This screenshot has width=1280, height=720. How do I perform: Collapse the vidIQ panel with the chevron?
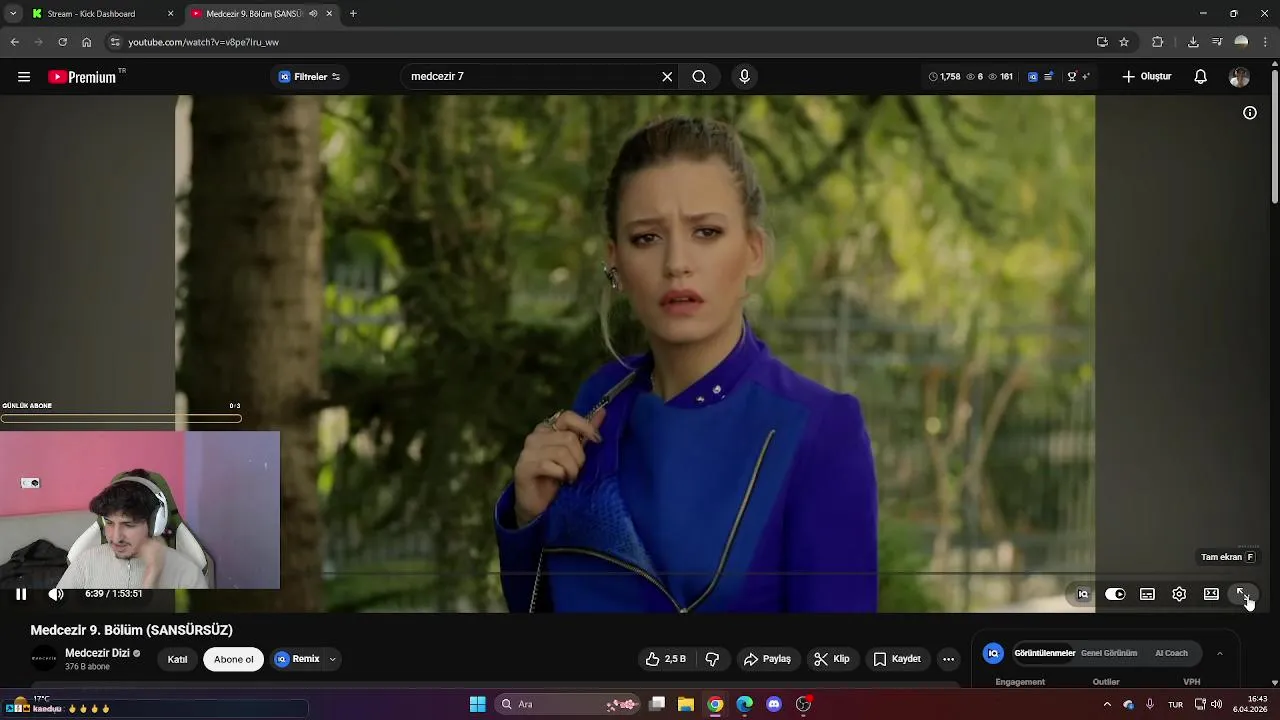click(x=1220, y=653)
